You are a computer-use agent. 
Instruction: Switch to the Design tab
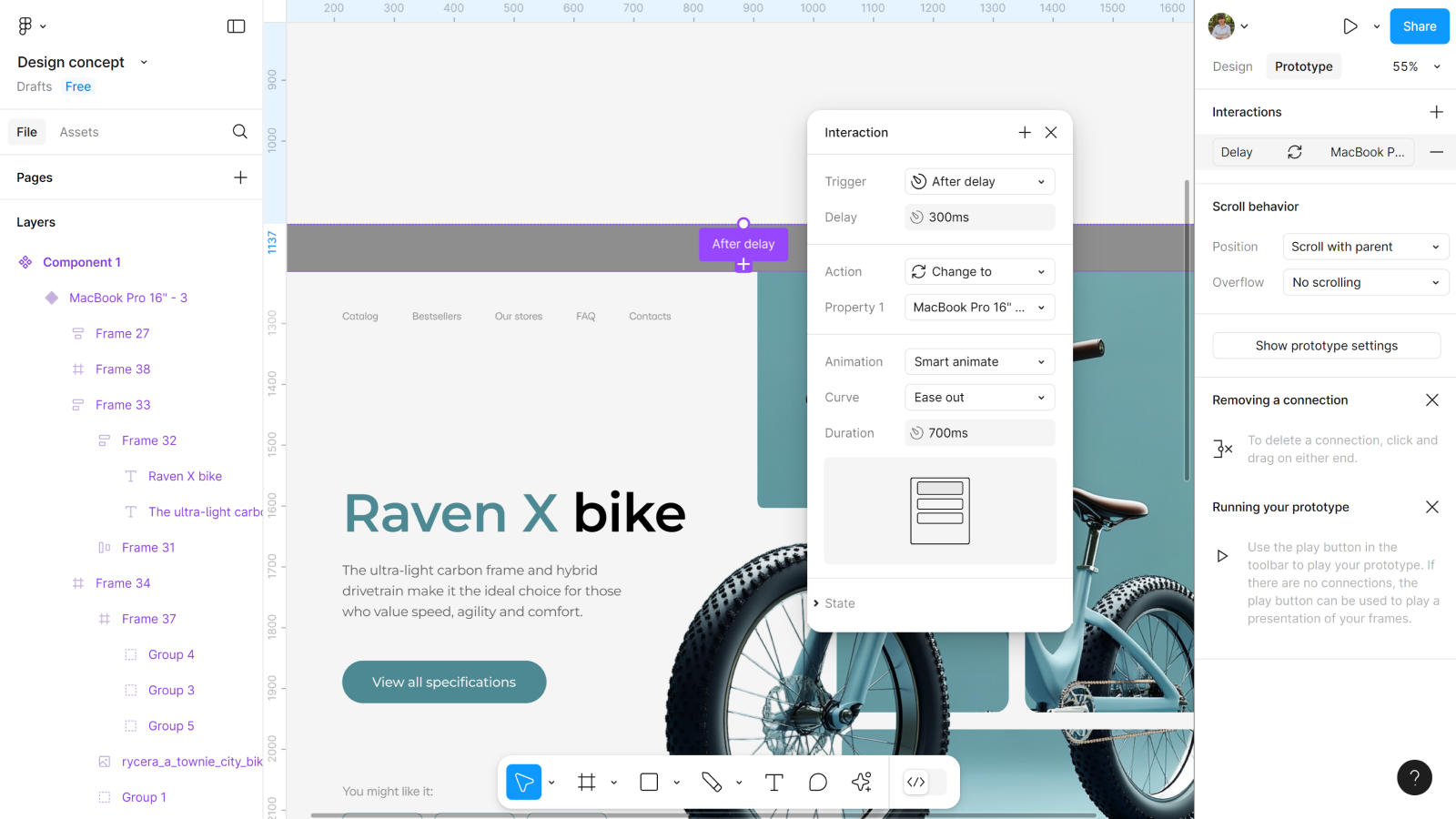coord(1232,66)
